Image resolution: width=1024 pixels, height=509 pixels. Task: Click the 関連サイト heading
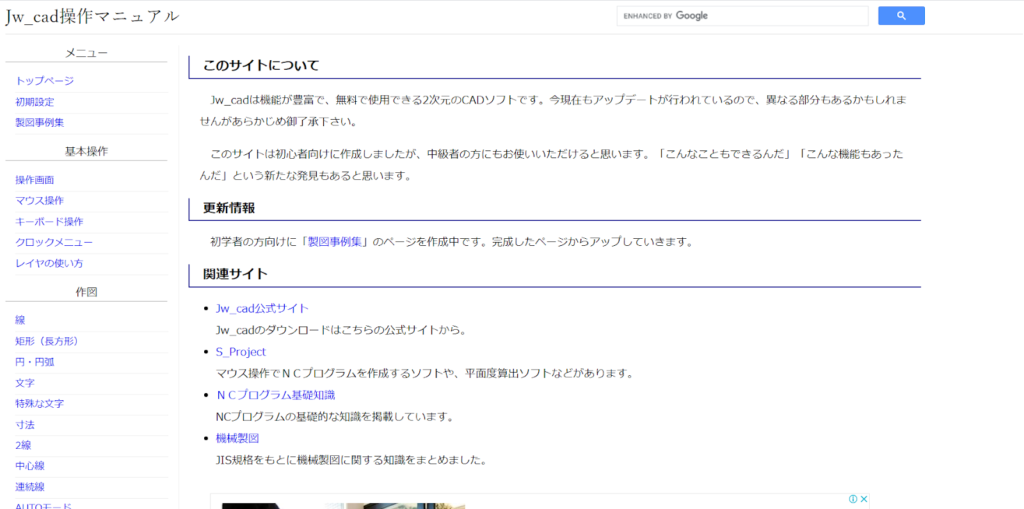pyautogui.click(x=235, y=274)
